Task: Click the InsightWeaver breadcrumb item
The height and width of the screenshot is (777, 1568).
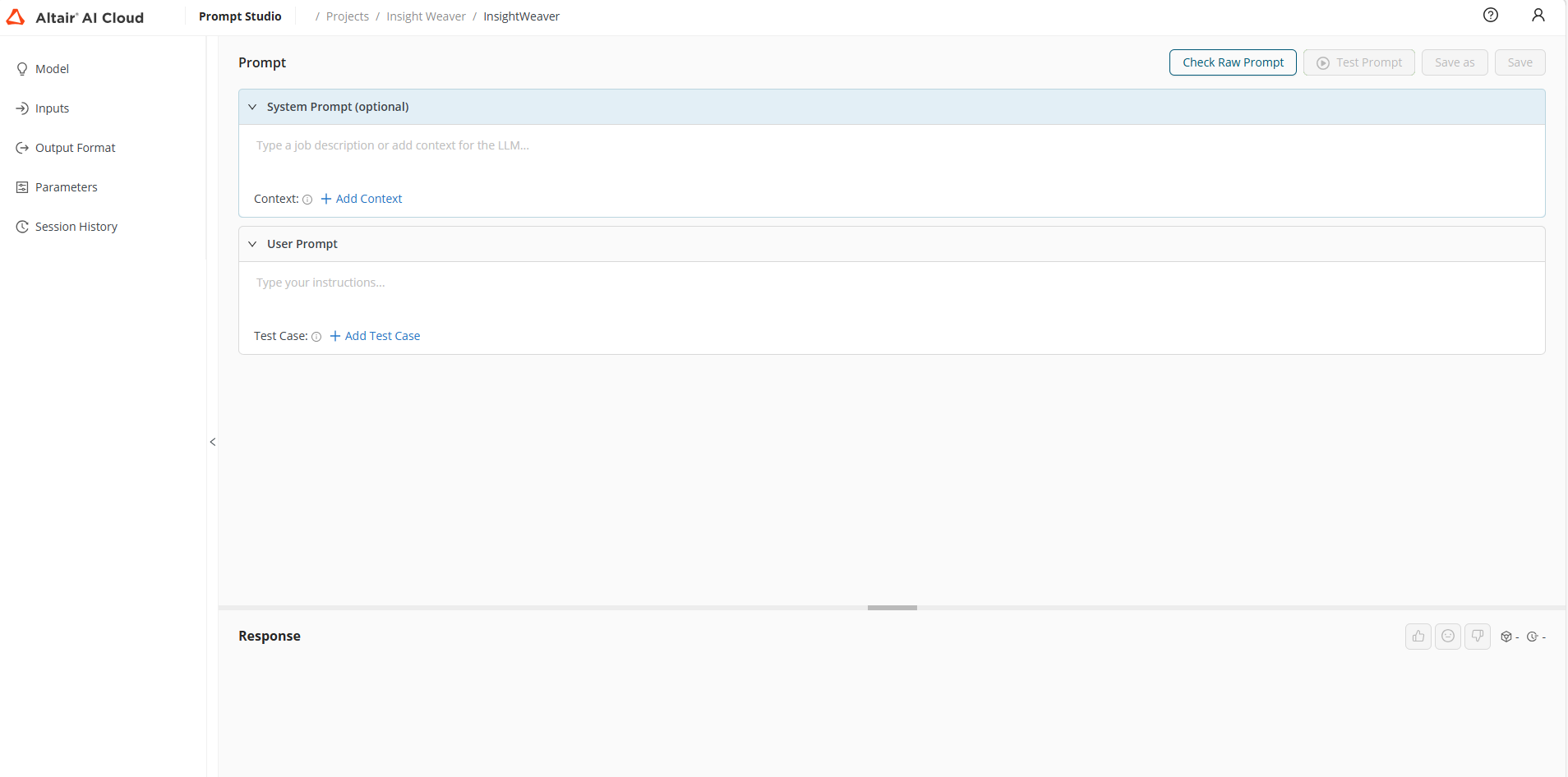Action: tap(521, 16)
